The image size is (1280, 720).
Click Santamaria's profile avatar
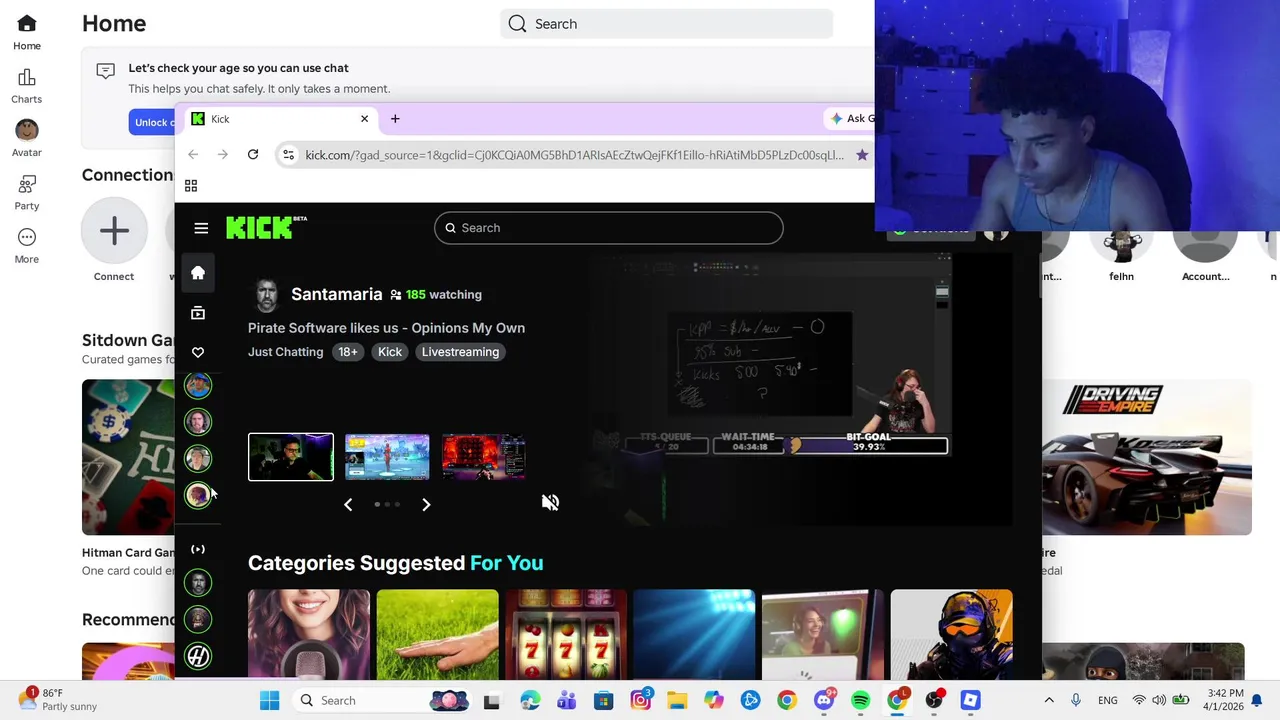pos(266,295)
